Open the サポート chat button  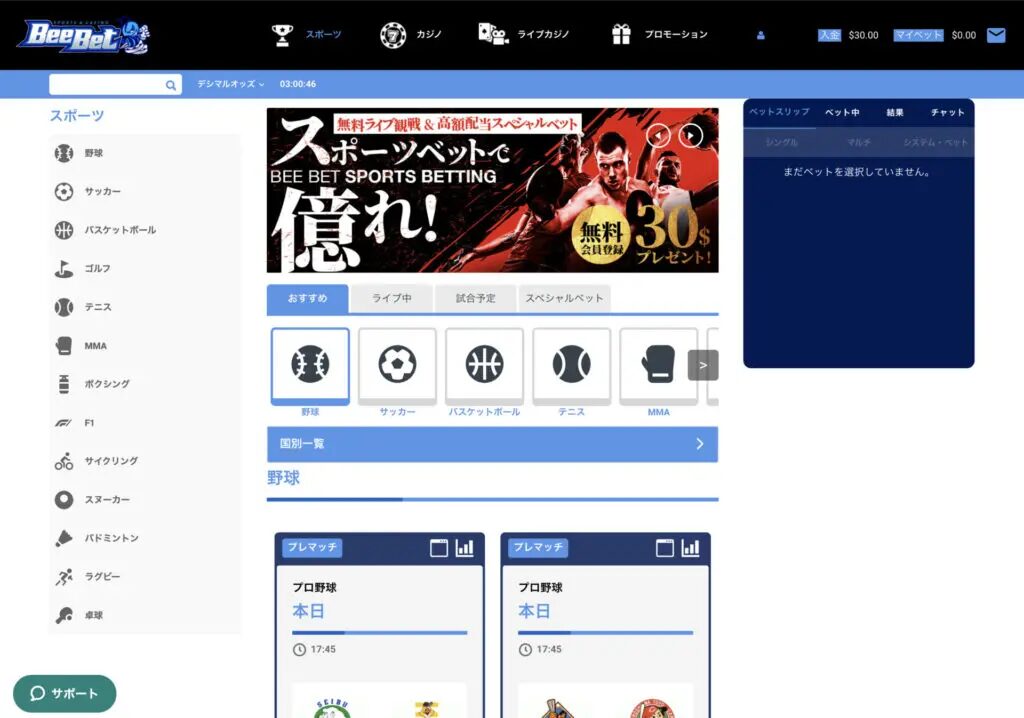click(65, 694)
